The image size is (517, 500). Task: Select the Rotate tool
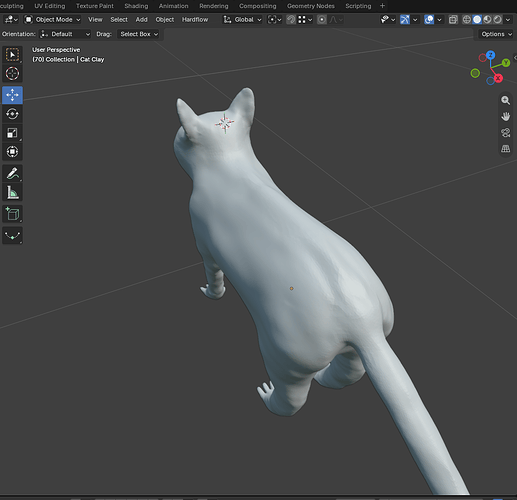tap(12, 114)
